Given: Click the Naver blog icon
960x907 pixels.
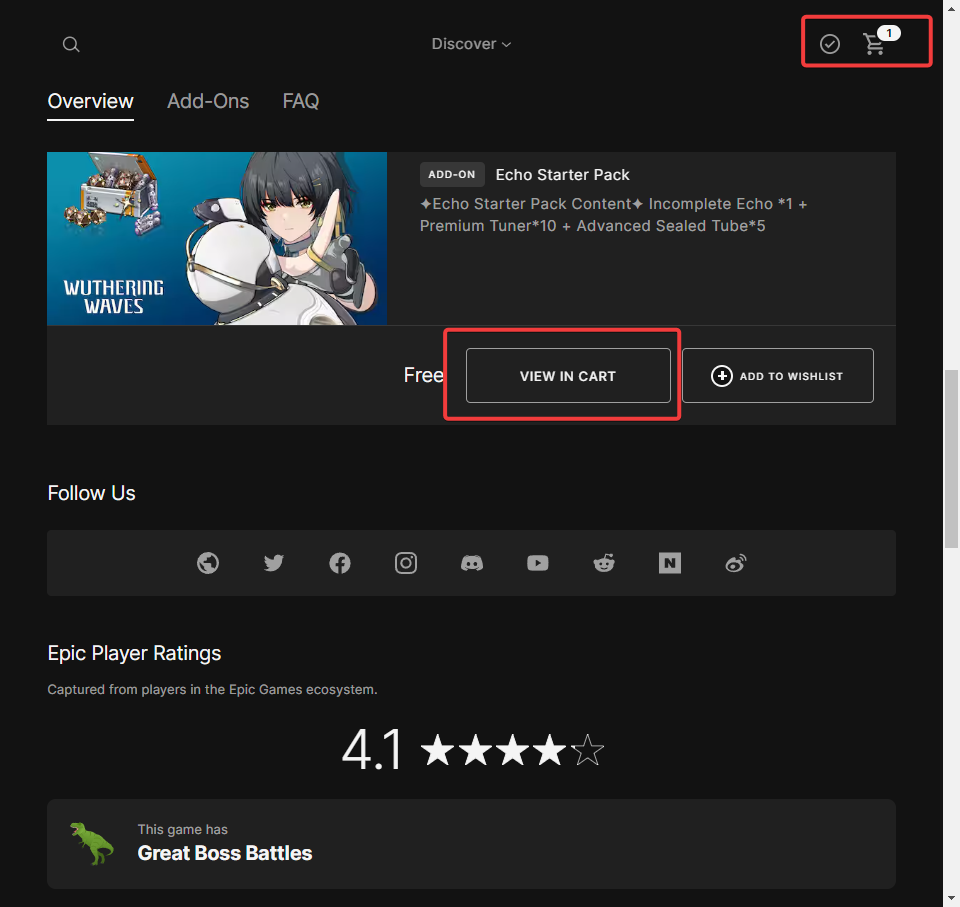Looking at the screenshot, I should [670, 563].
